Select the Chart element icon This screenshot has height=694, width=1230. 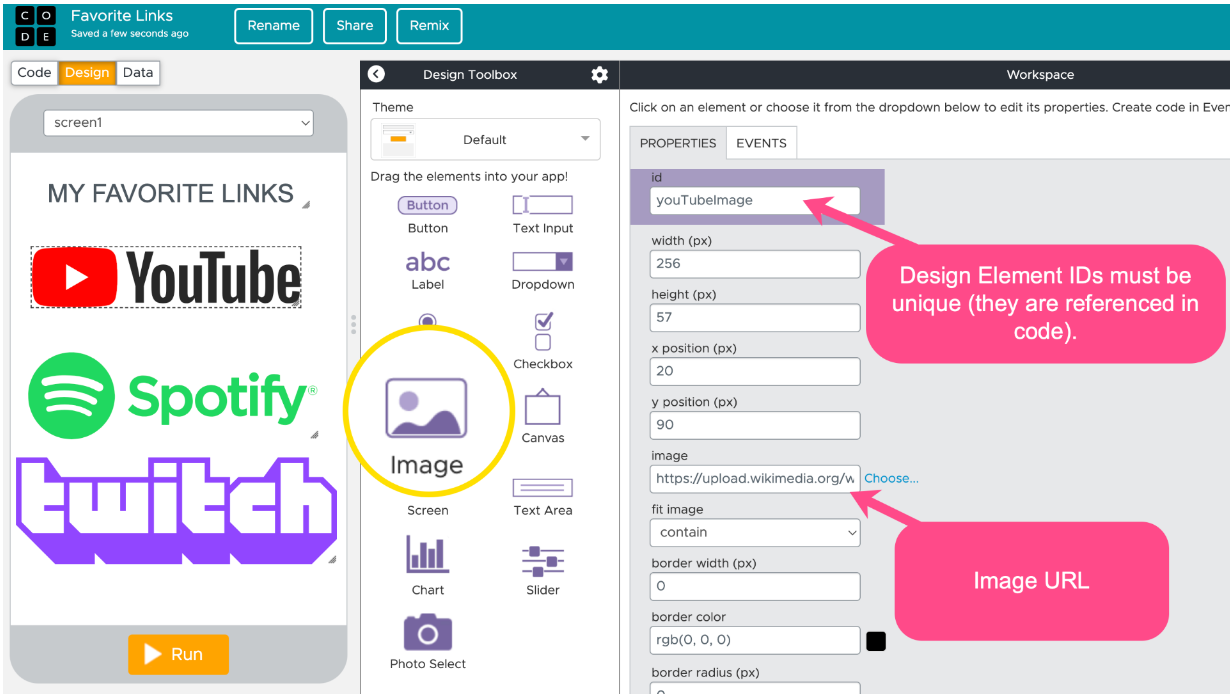[427, 553]
